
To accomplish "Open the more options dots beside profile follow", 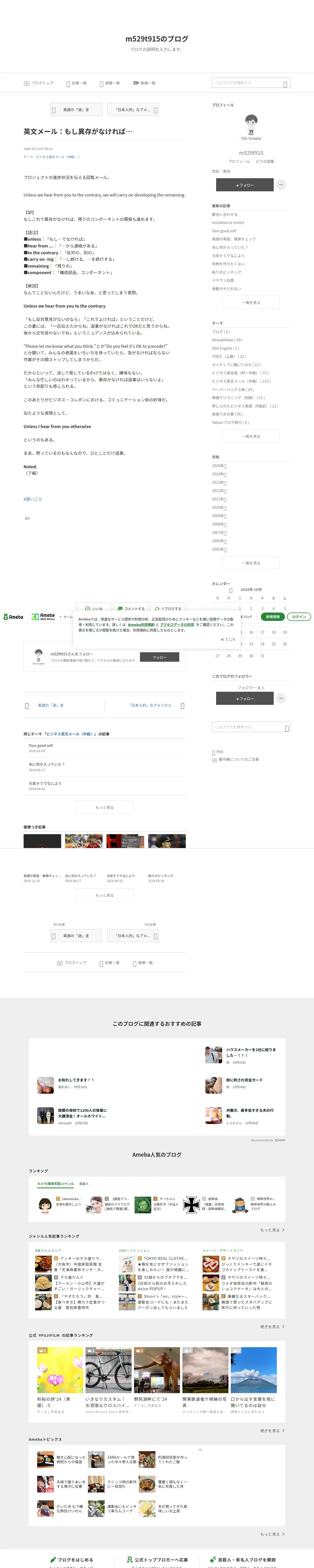I will click(x=281, y=185).
